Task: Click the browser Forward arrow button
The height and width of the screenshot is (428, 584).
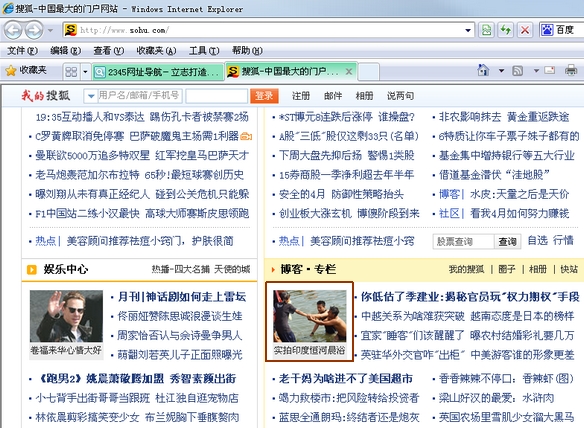Action: [x=34, y=30]
